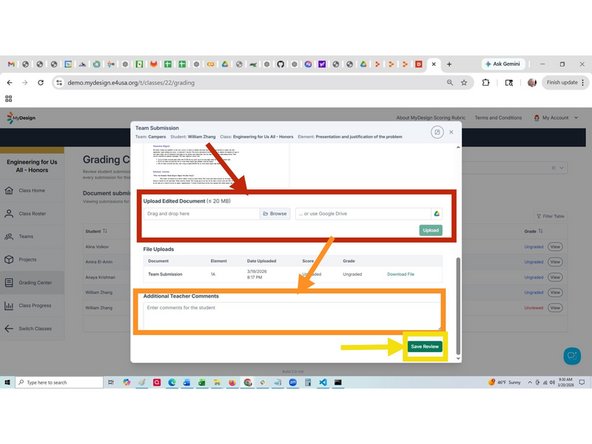Open Teams in the sidebar
Viewport: 592px width, 444px height.
pyautogui.click(x=32, y=236)
